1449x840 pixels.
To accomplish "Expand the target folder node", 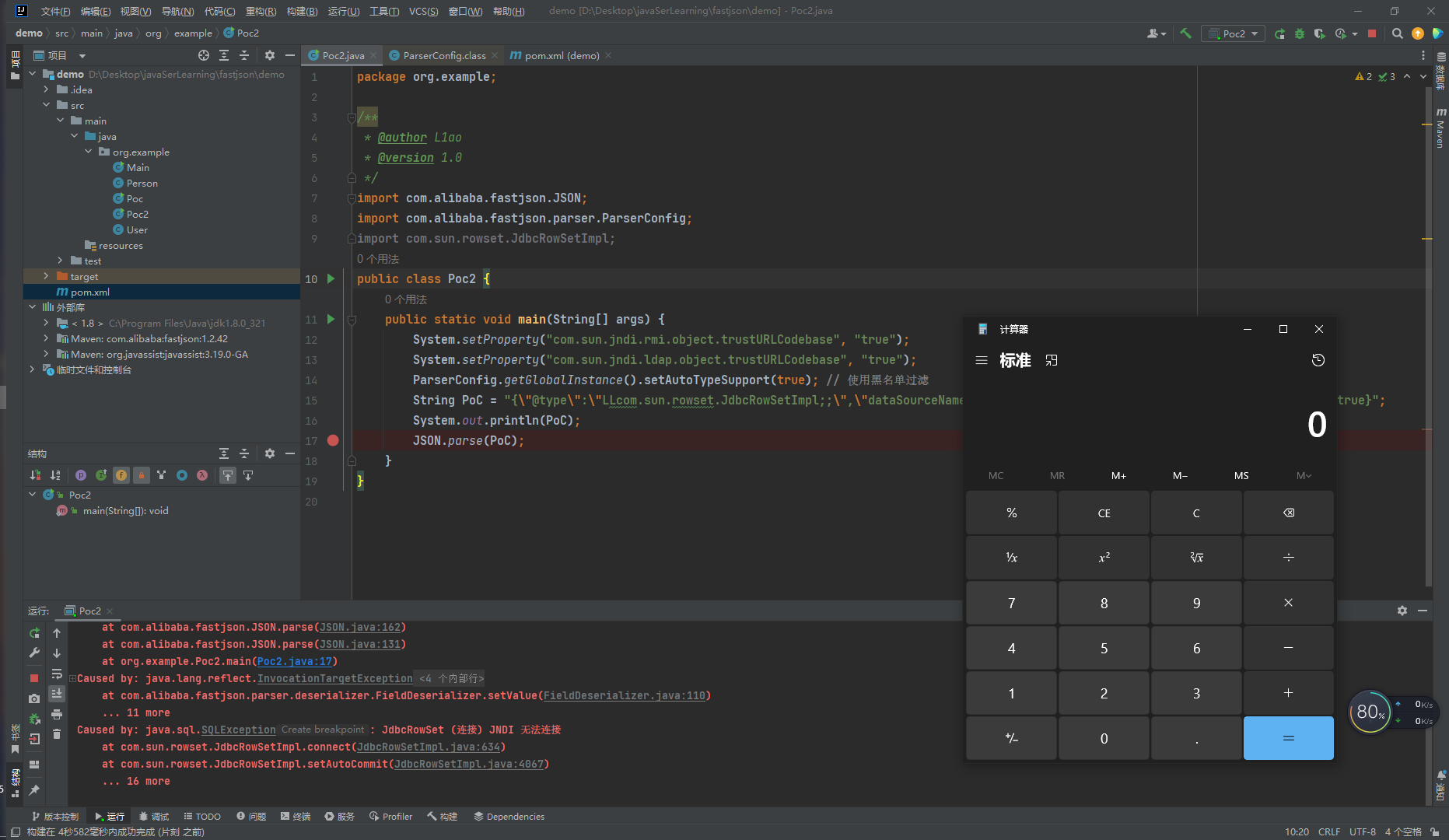I will 46,276.
